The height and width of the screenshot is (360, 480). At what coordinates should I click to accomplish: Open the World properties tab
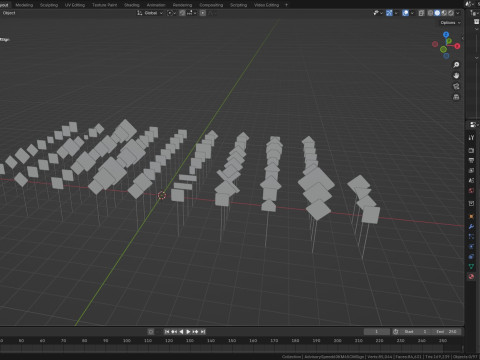[x=471, y=191]
